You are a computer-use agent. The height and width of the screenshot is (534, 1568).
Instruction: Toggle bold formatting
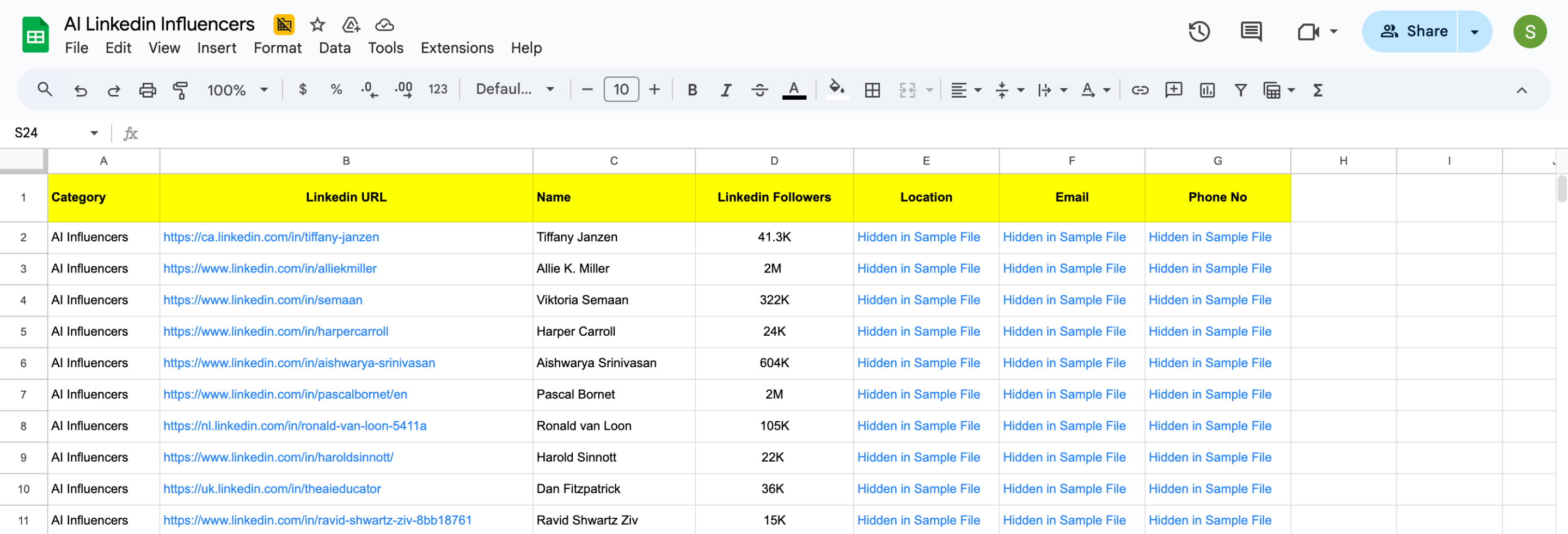(692, 90)
